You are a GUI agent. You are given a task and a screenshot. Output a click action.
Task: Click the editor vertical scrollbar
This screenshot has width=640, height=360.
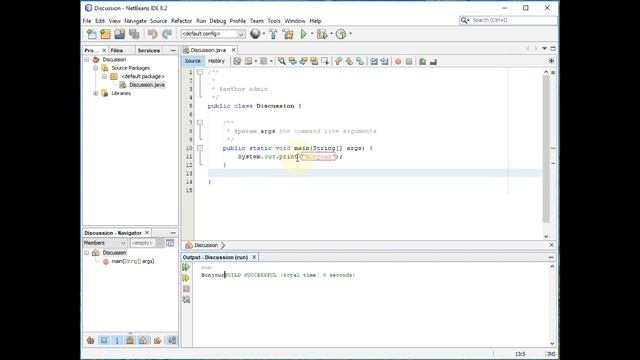click(x=546, y=149)
